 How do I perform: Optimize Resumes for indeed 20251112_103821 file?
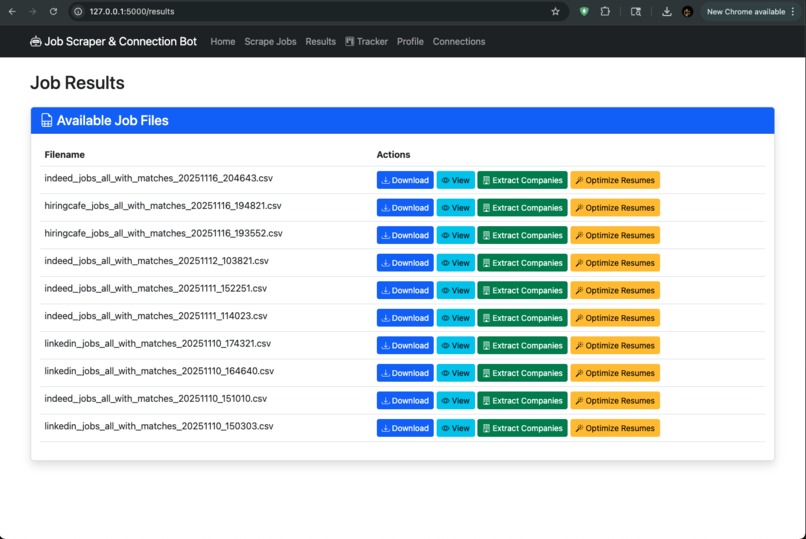[x=615, y=263]
